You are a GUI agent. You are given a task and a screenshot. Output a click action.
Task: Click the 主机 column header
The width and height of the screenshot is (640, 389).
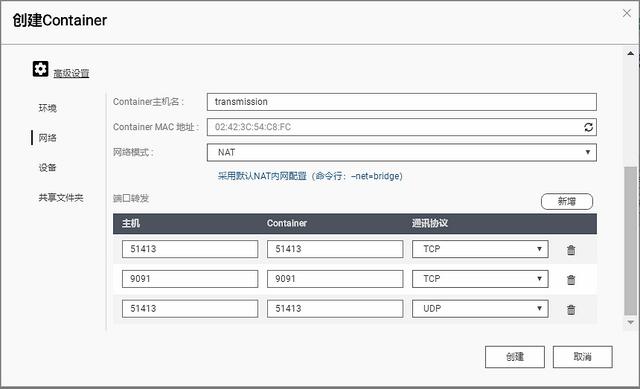pos(131,223)
